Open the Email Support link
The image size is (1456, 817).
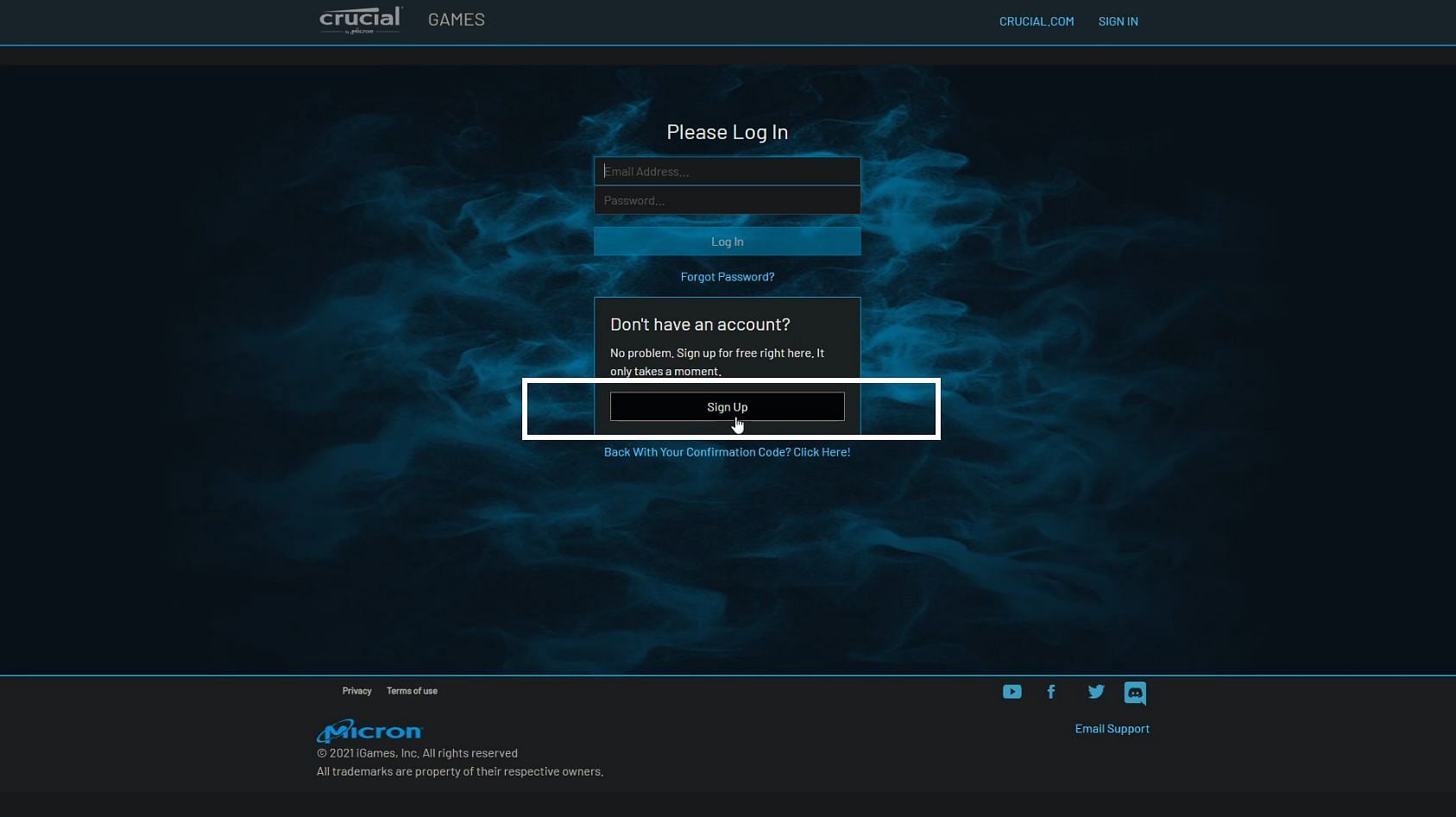[x=1112, y=729]
